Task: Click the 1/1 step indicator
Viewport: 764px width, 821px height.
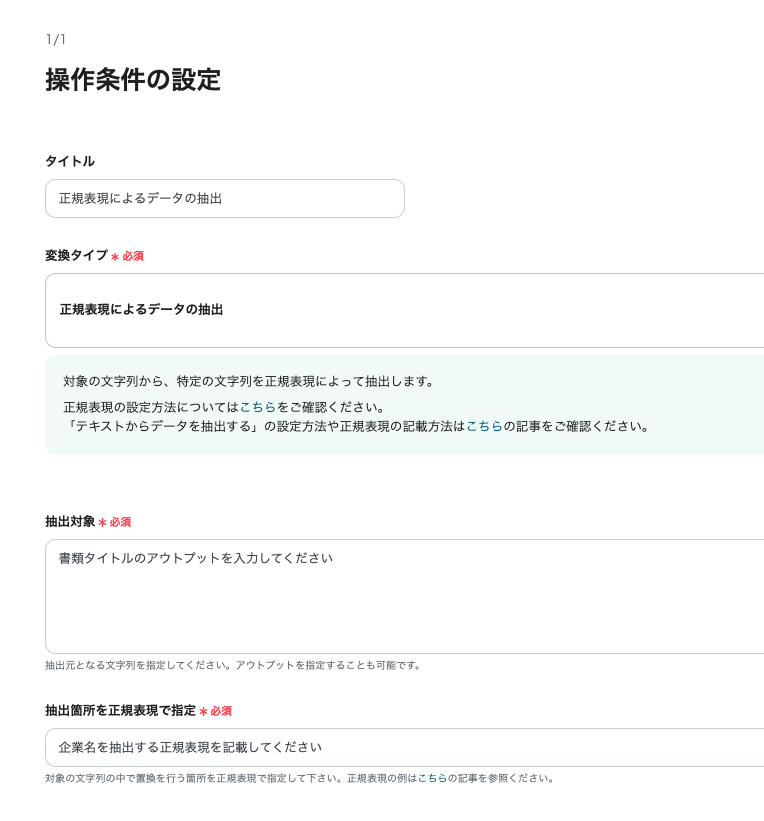Action: pos(56,39)
